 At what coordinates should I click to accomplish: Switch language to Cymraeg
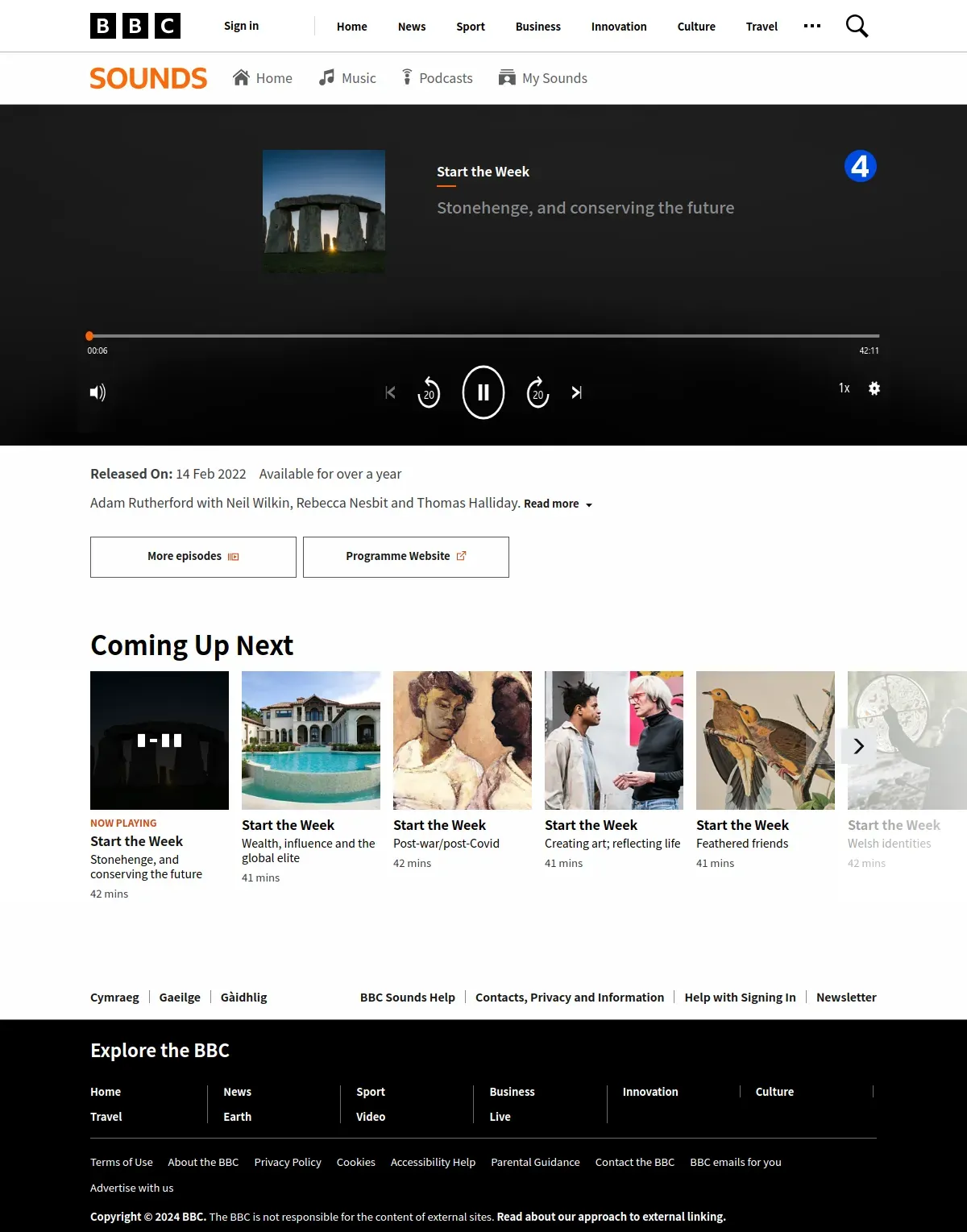pos(114,998)
